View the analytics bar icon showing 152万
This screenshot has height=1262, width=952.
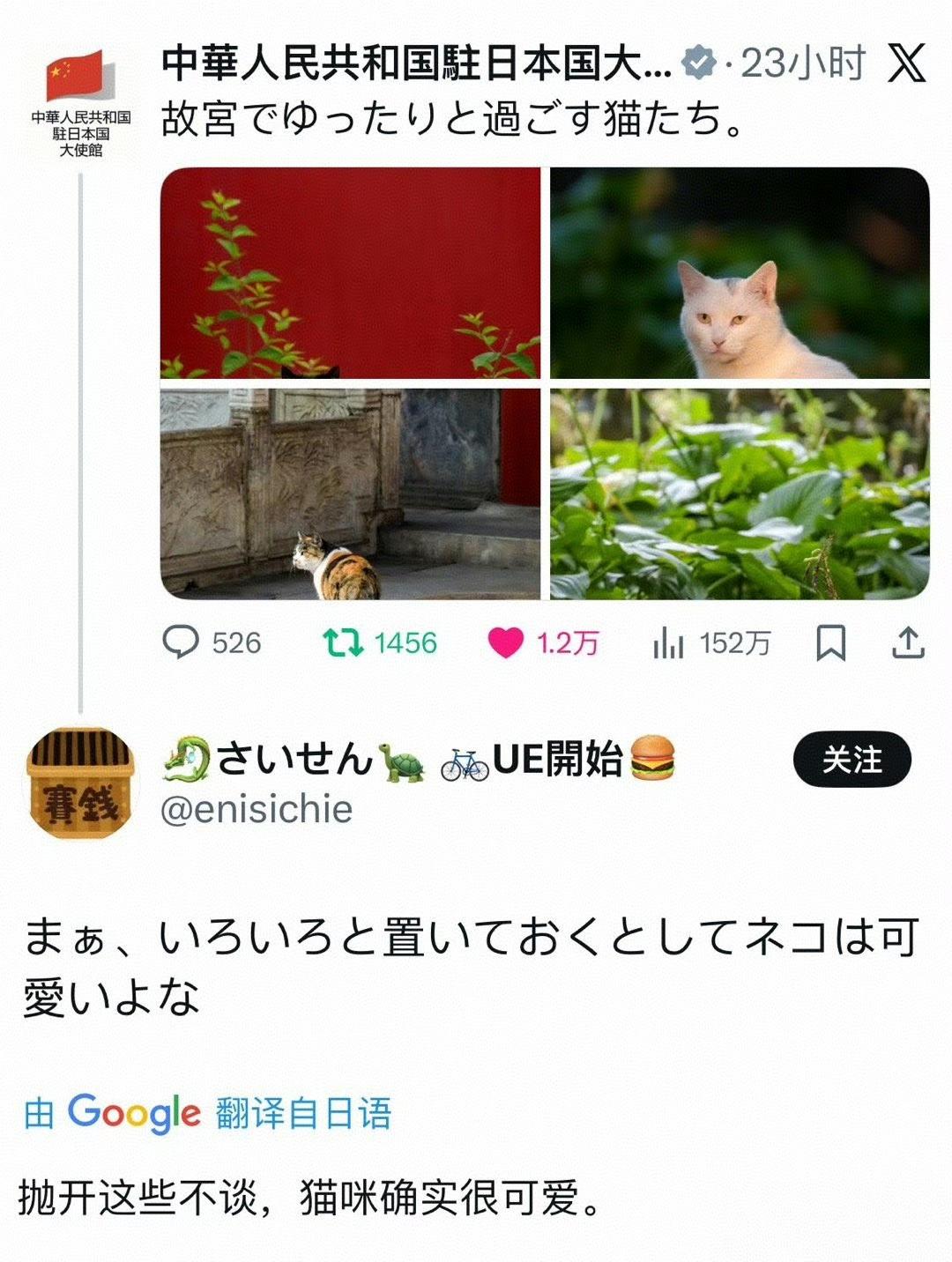click(x=668, y=643)
